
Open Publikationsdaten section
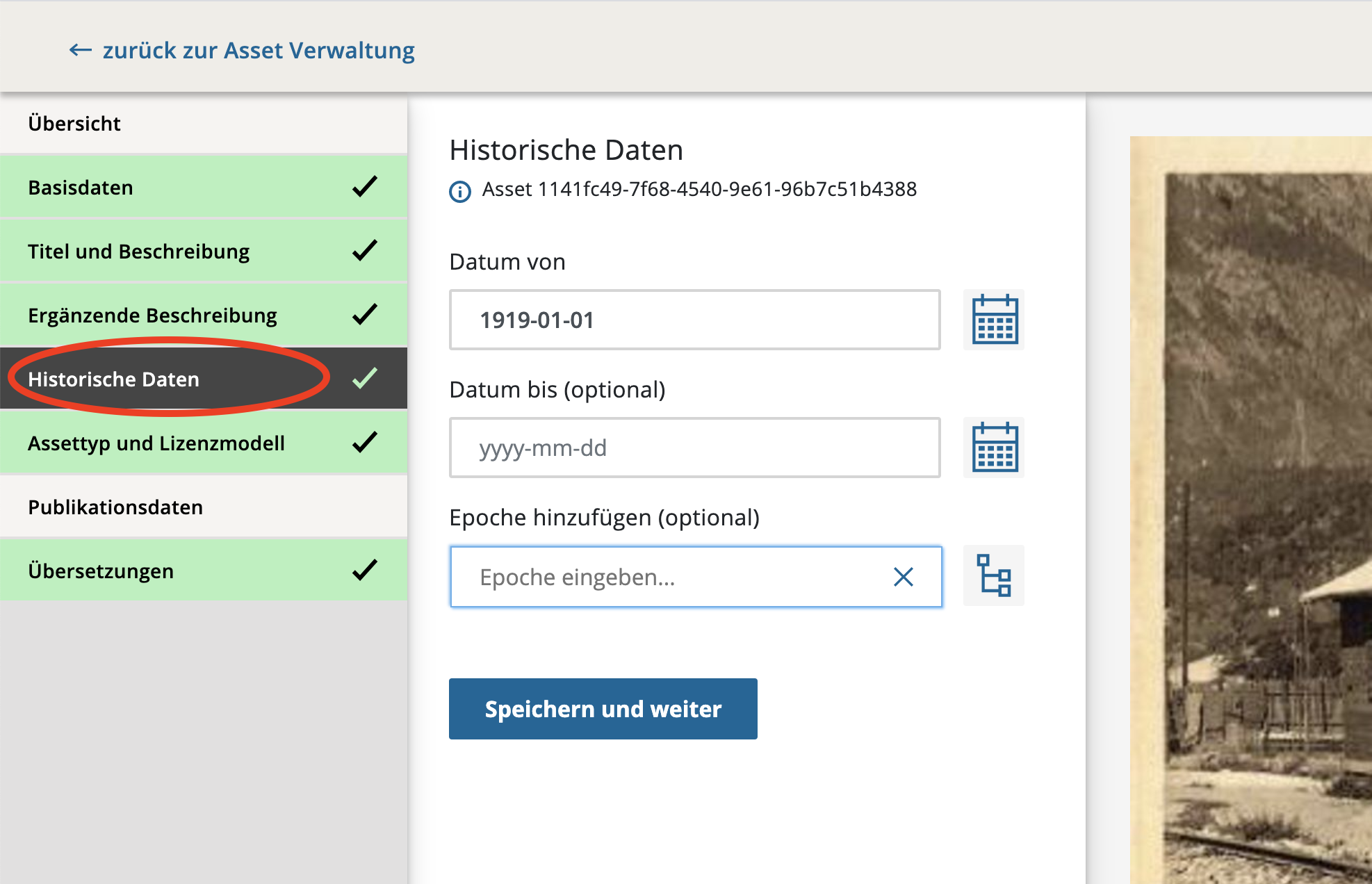point(204,507)
